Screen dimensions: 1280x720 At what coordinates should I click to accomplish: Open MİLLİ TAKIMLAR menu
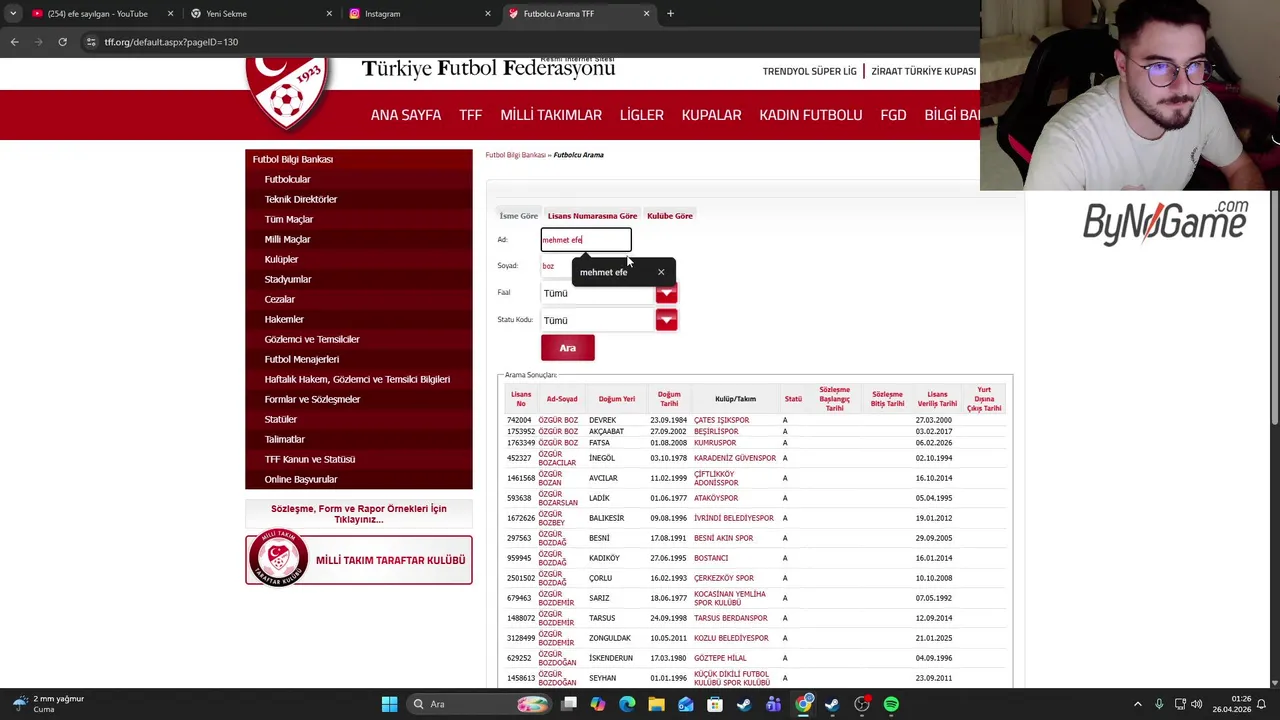pyautogui.click(x=551, y=115)
